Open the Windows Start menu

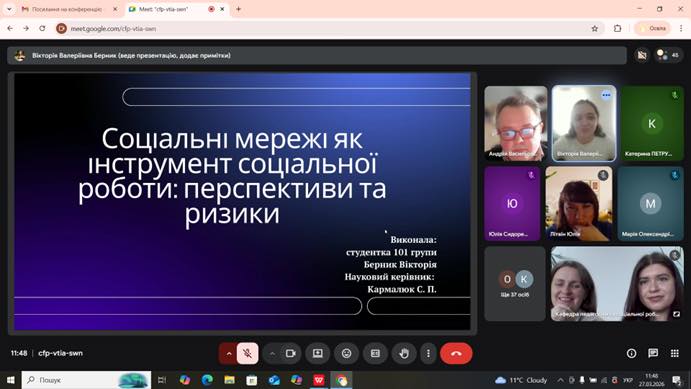[11, 380]
